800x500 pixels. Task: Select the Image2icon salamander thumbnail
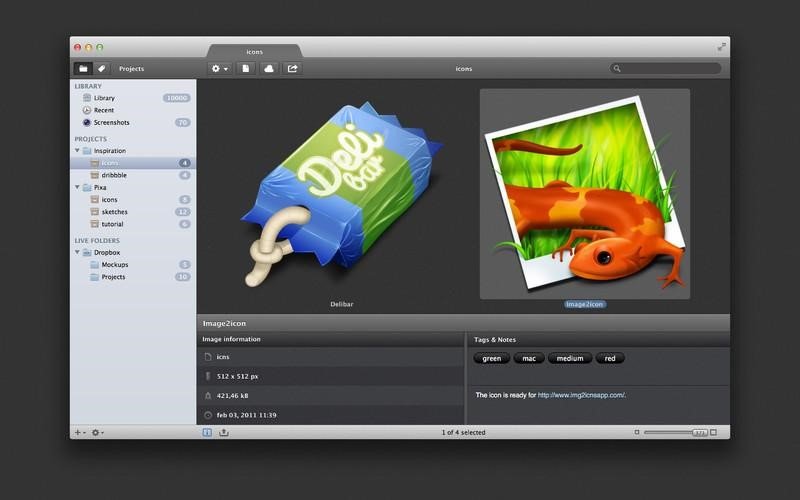click(585, 194)
